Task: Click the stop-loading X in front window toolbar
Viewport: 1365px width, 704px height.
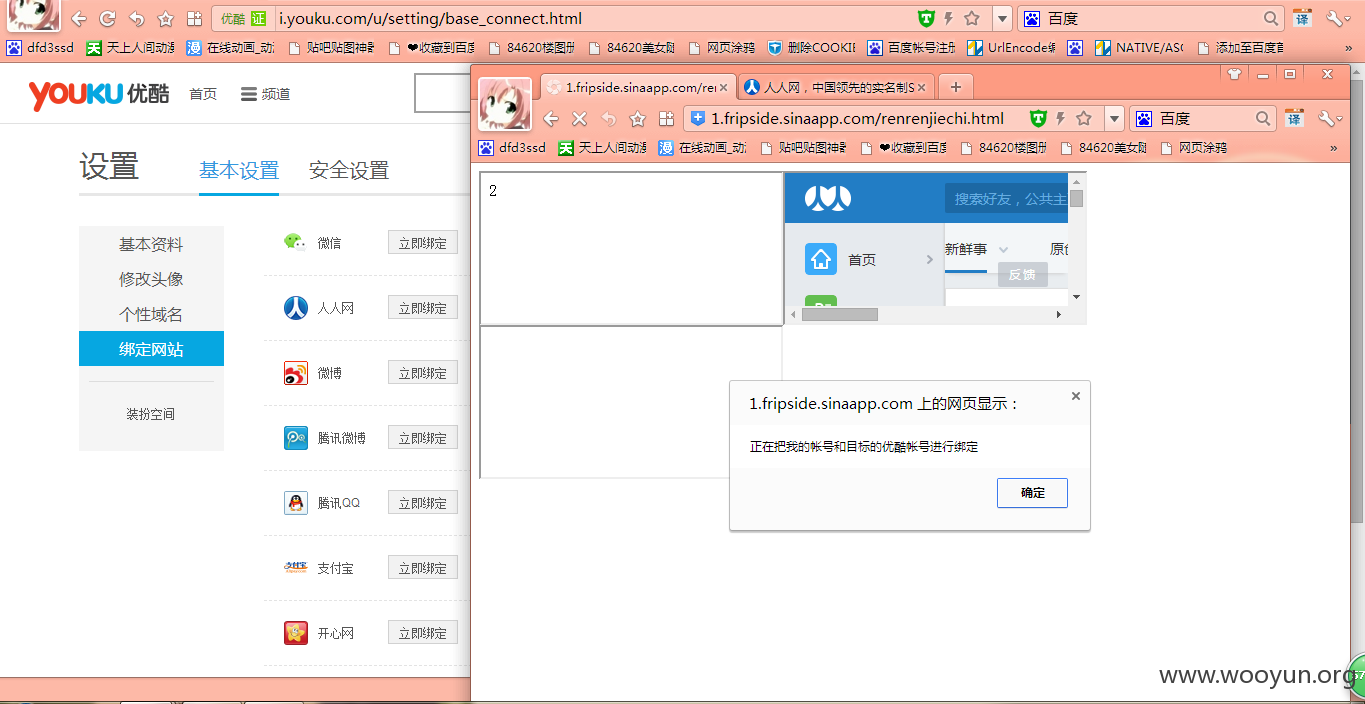Action: click(579, 119)
